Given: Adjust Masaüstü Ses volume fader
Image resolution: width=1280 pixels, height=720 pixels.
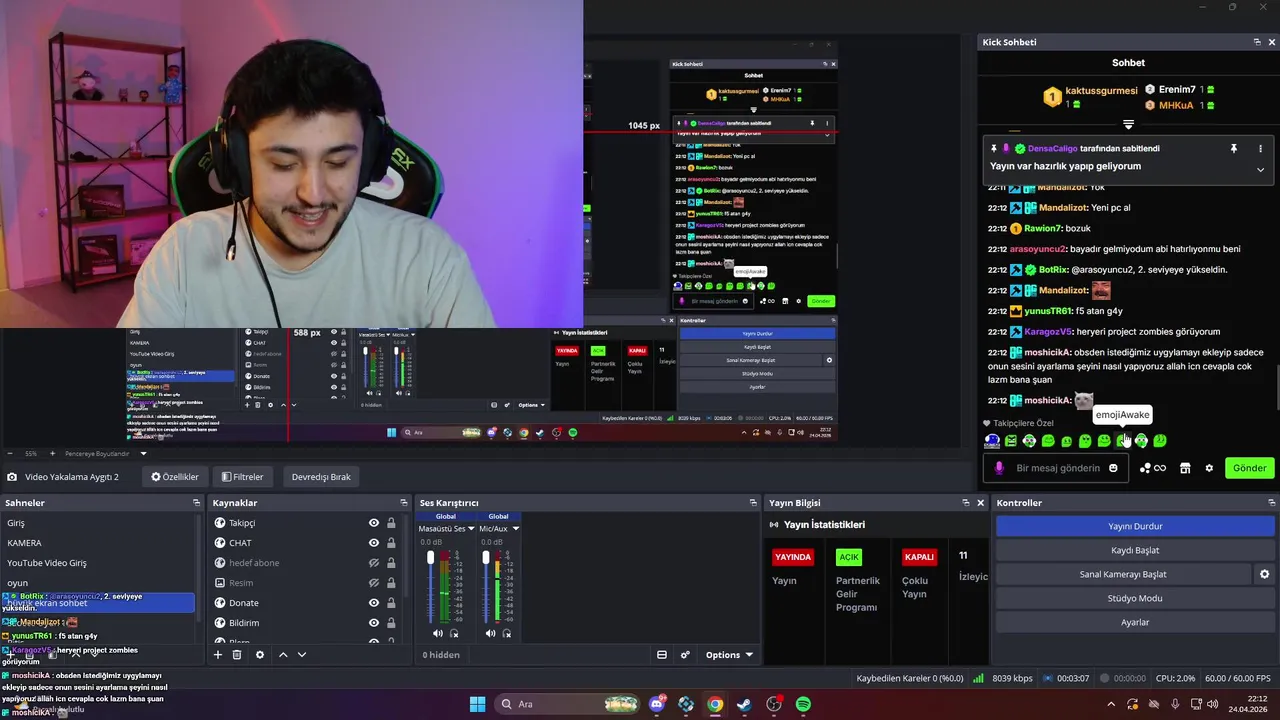Looking at the screenshot, I should (x=431, y=558).
